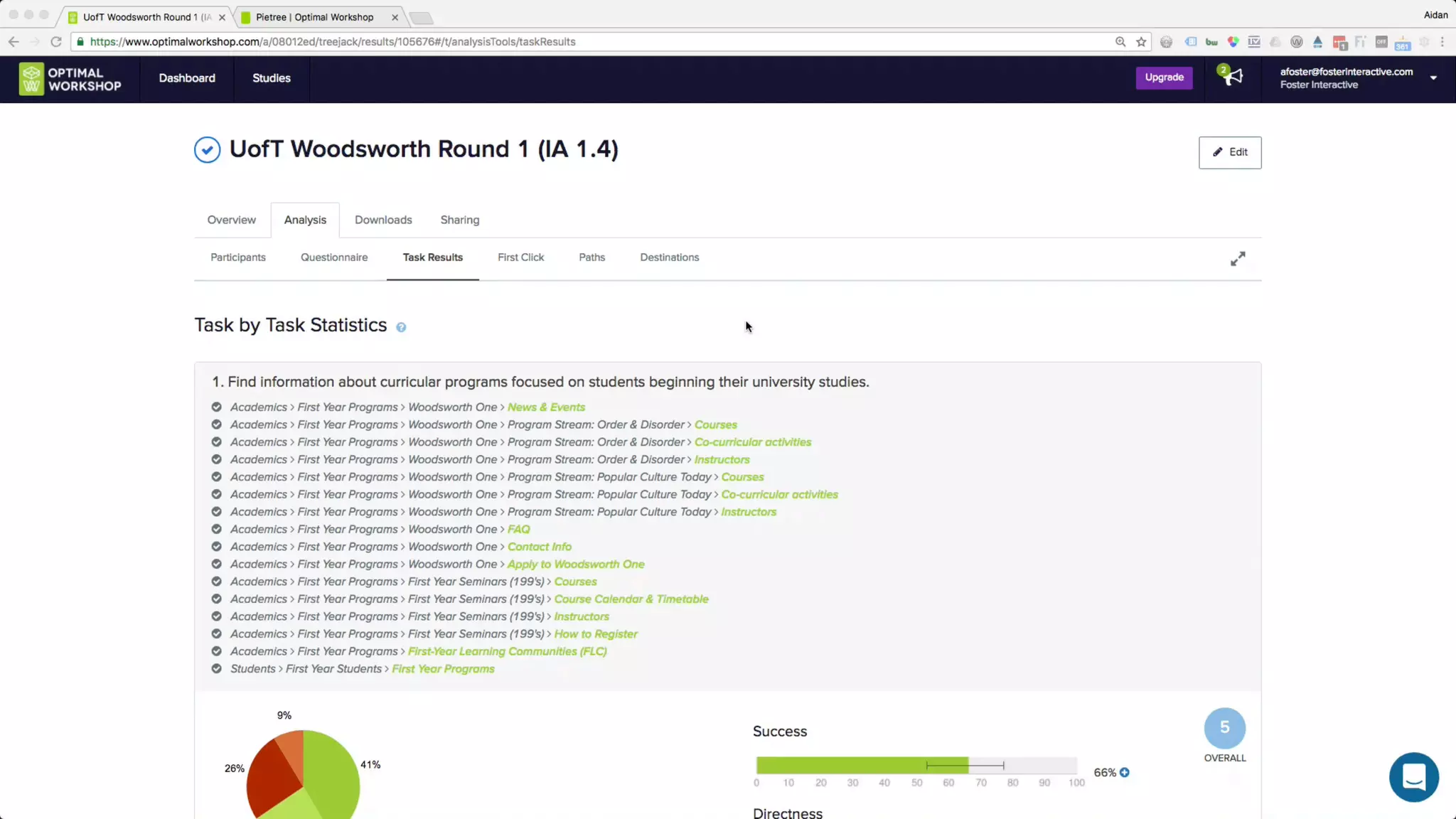1456x819 pixels.
Task: Click the purple Upgrade button
Action: 1164,77
